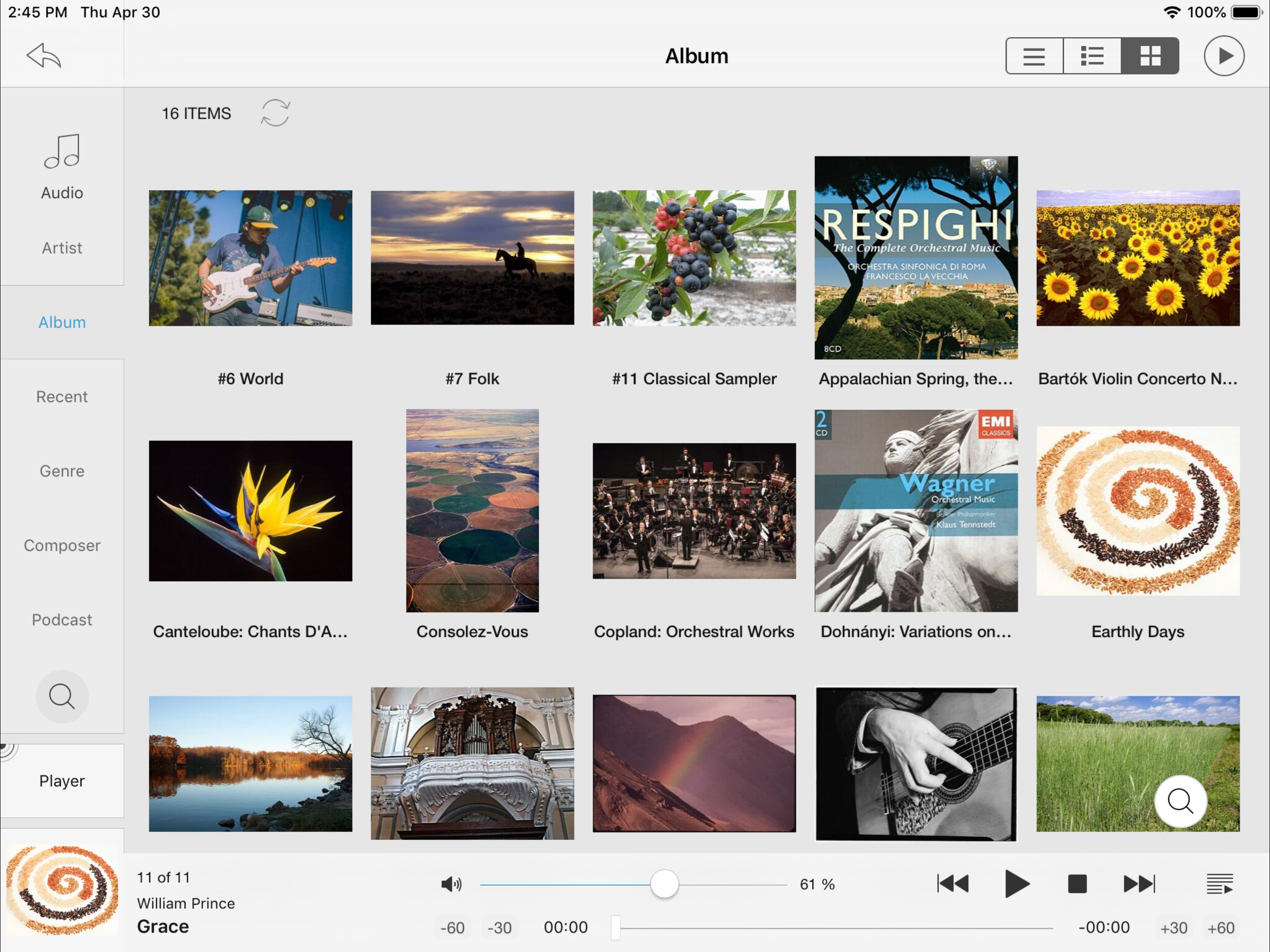Open the play queue icon
1270x952 pixels.
[x=1219, y=884]
